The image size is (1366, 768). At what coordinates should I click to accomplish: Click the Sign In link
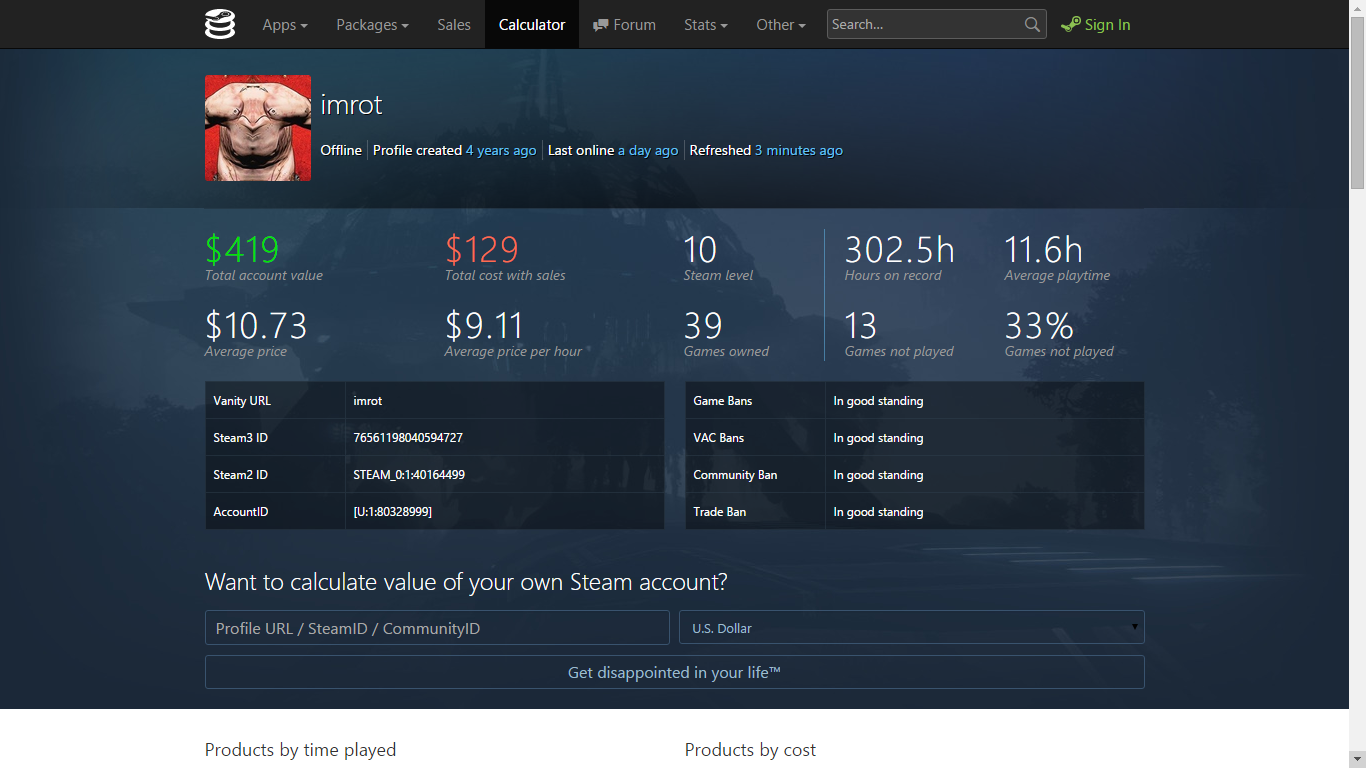(1107, 25)
